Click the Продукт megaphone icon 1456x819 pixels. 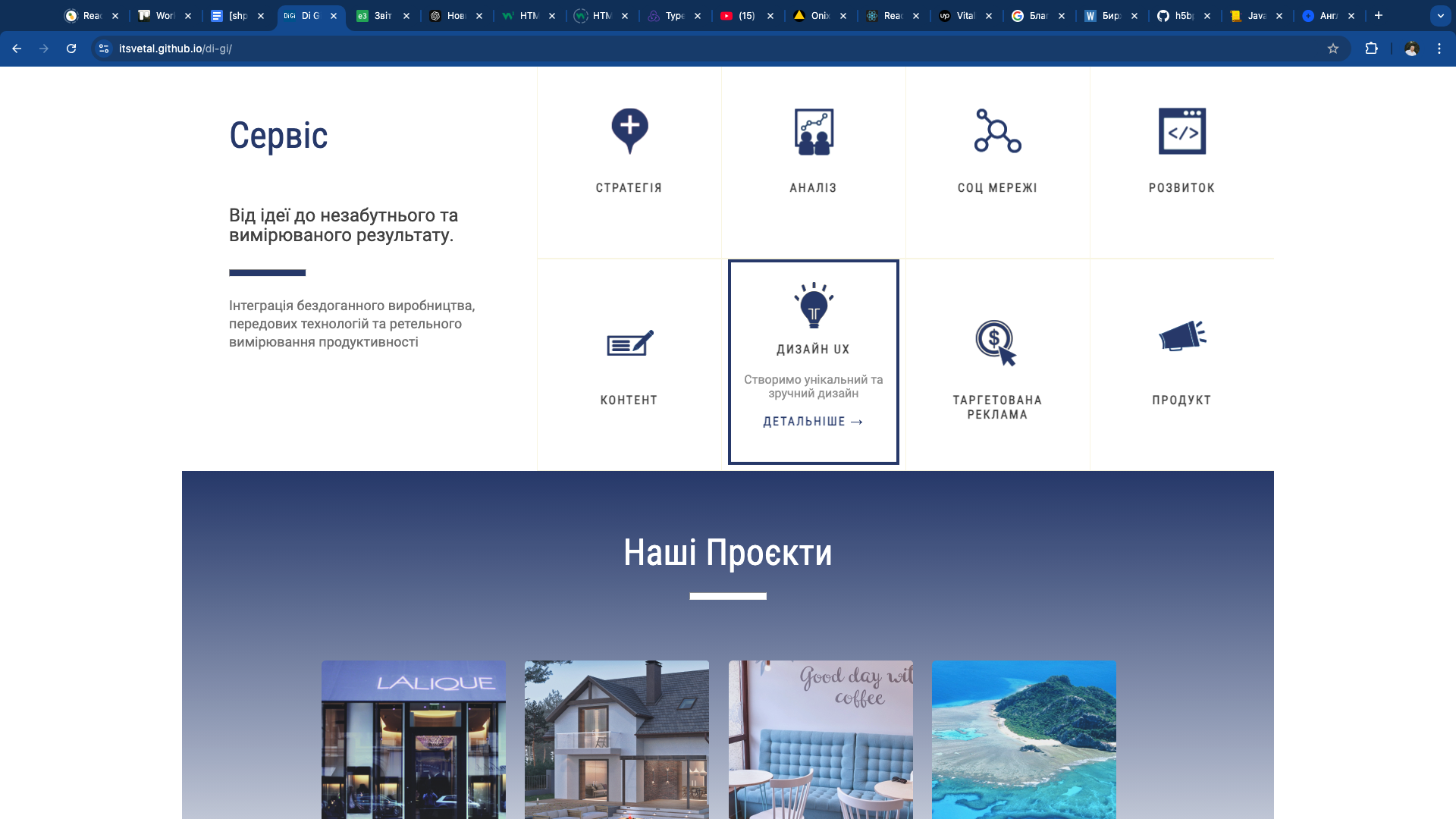(x=1182, y=336)
